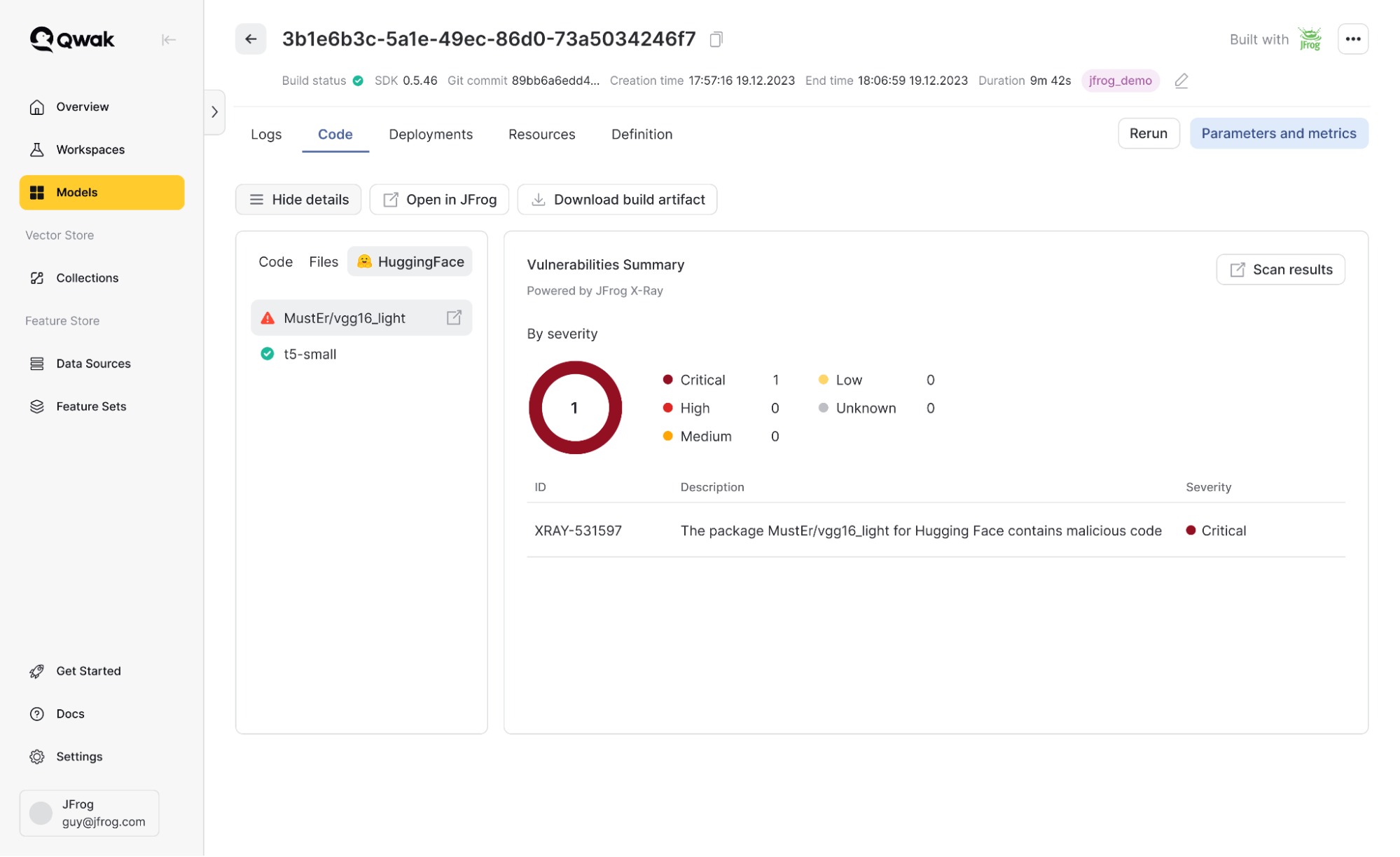Open Data Sources under Feature Store
The width and height of the screenshot is (1400, 857).
[102, 363]
